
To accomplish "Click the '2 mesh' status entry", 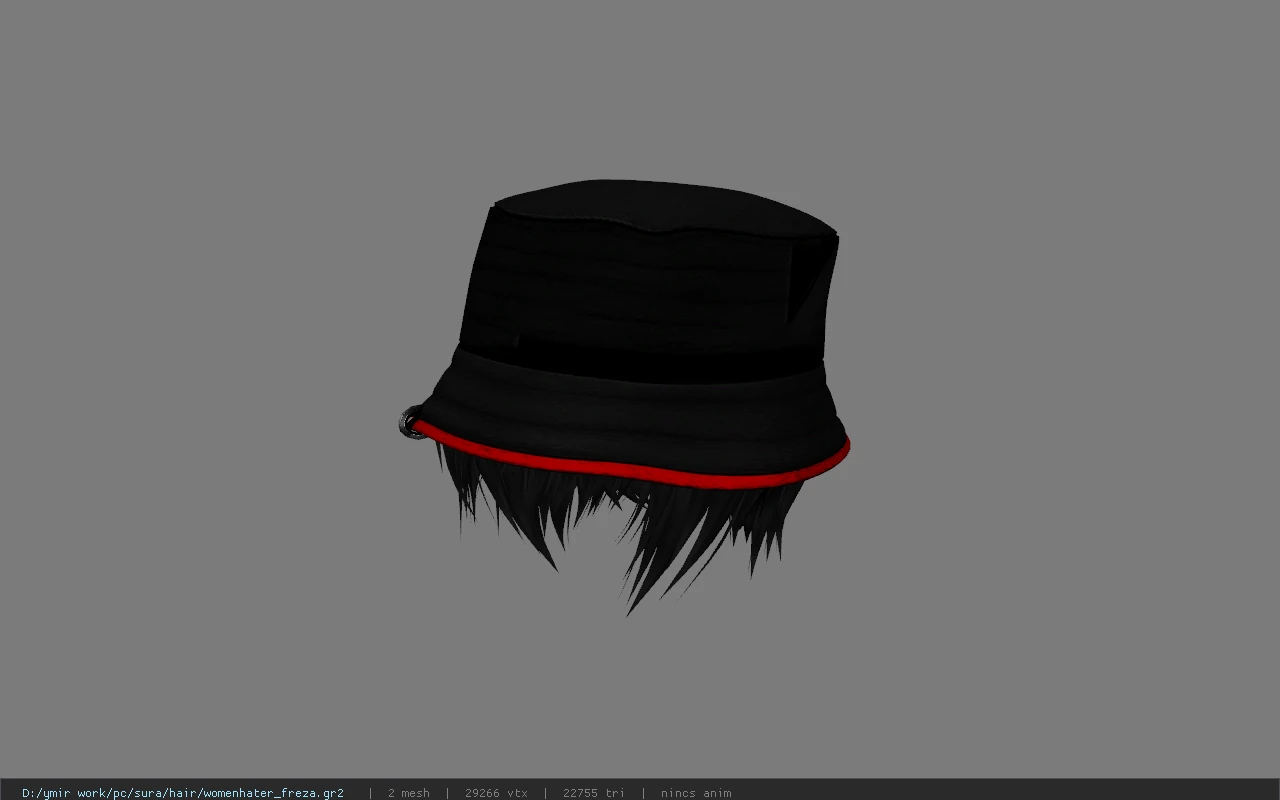I will (x=409, y=793).
